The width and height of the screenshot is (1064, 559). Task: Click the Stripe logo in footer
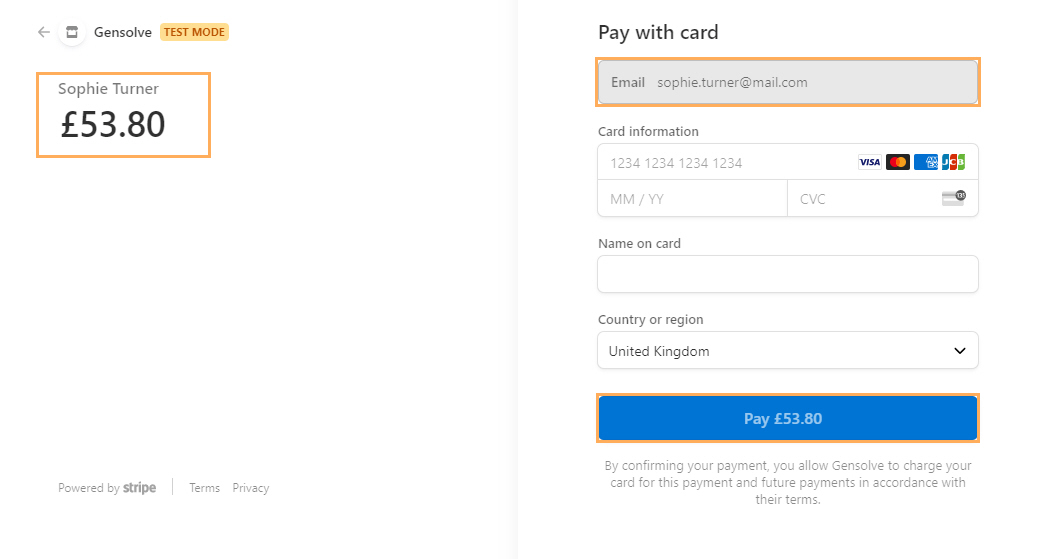point(139,488)
